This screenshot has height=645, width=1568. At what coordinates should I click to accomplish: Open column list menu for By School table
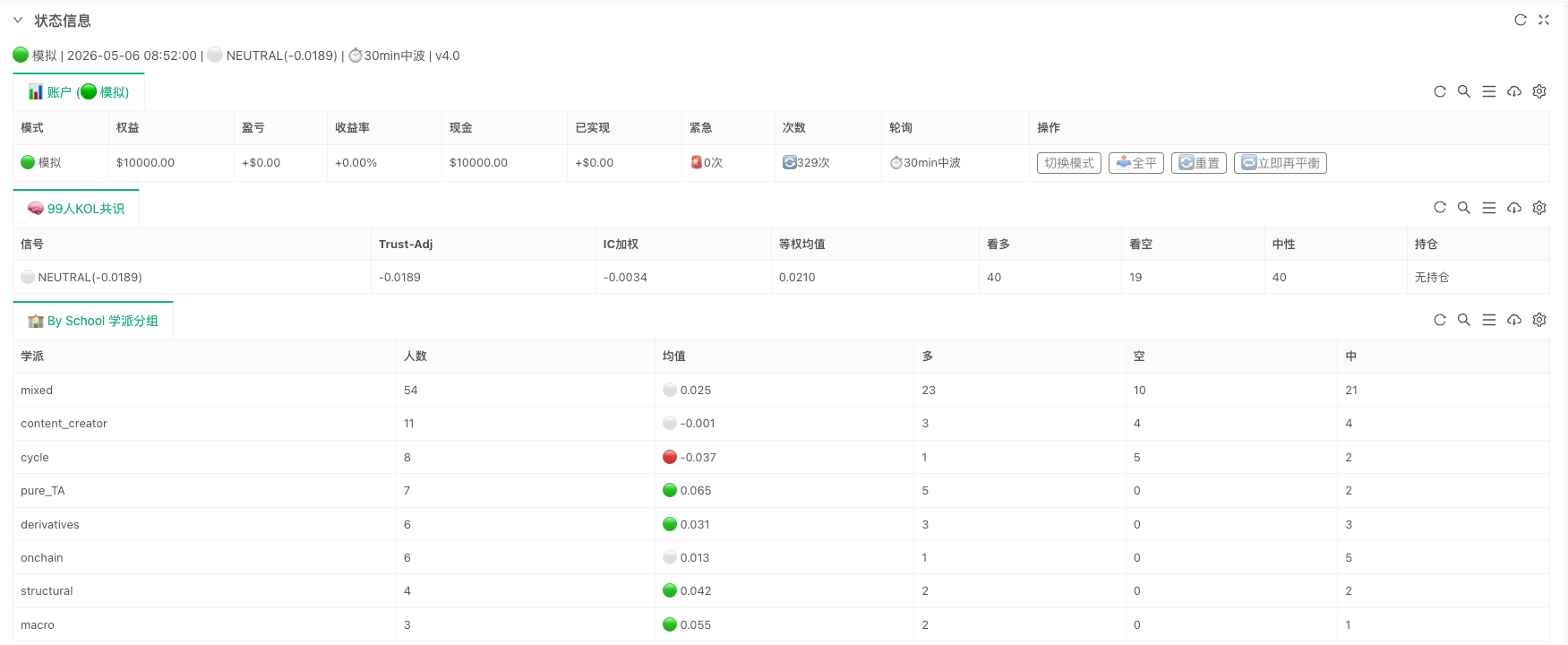pyautogui.click(x=1489, y=320)
